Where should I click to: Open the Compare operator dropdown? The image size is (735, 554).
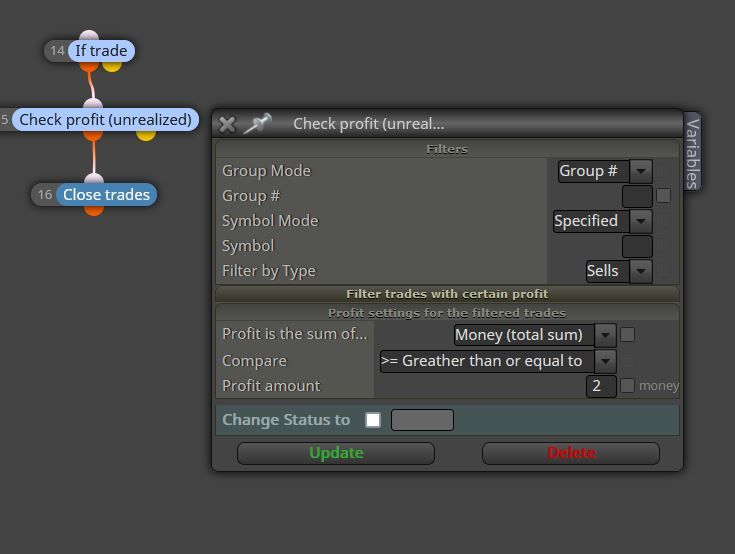coord(498,361)
